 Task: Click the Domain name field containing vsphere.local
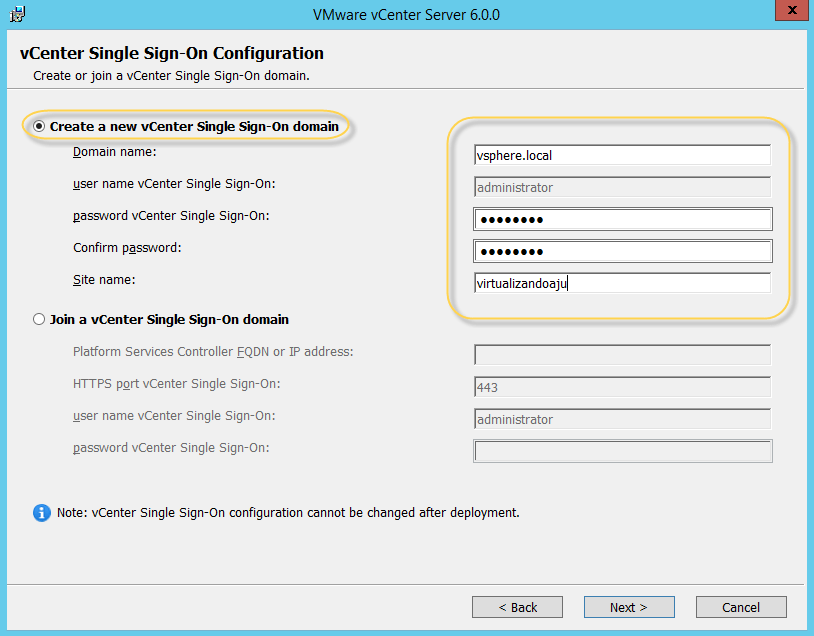tap(621, 156)
